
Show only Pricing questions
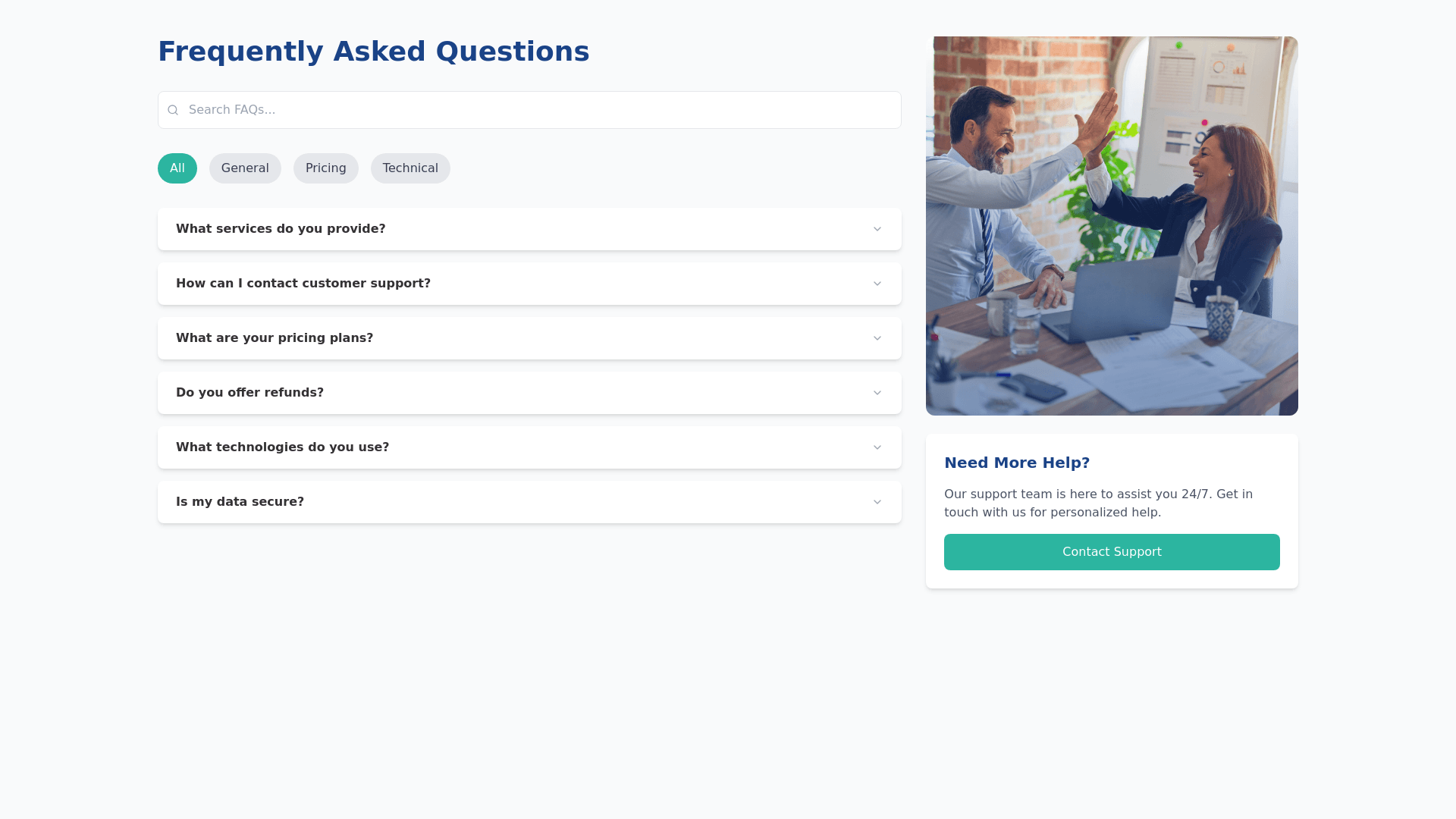[x=325, y=168]
